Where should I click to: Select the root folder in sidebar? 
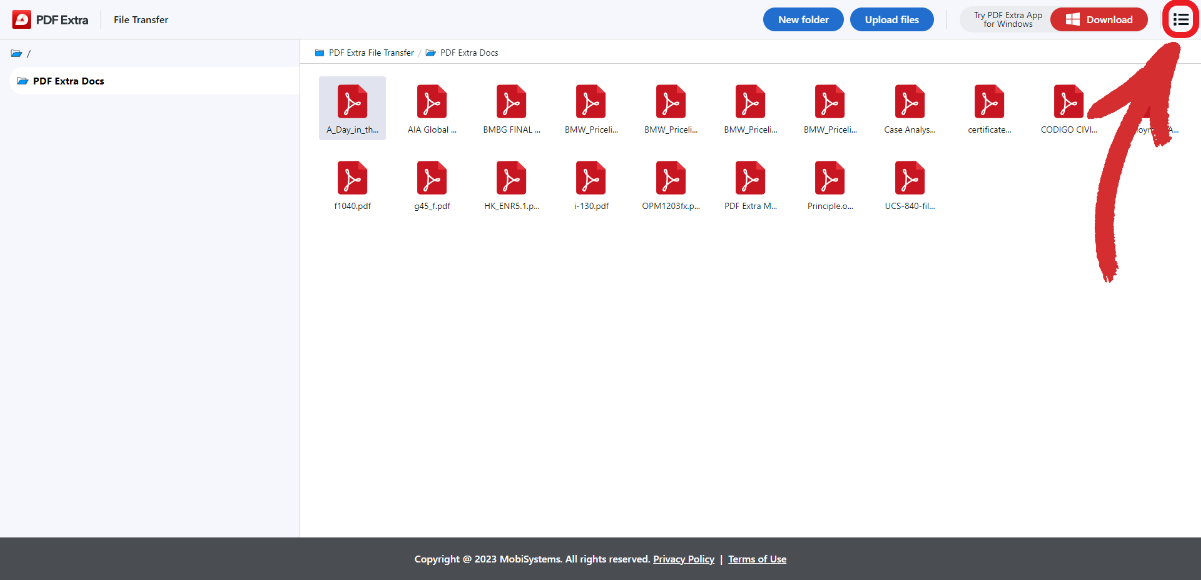click(x=20, y=53)
